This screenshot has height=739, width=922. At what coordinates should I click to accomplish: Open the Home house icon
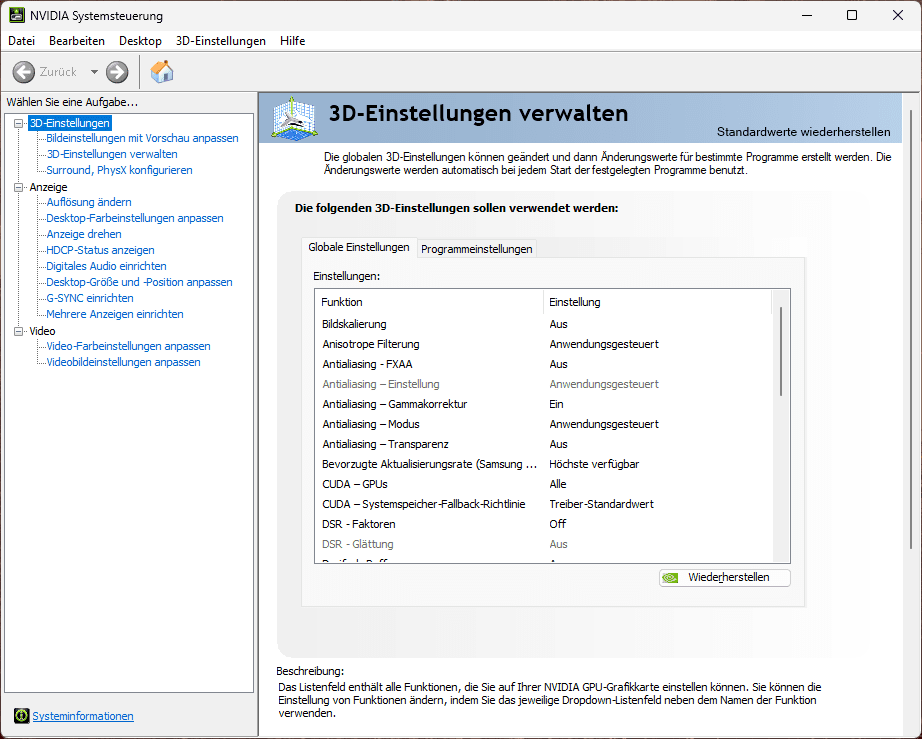162,72
